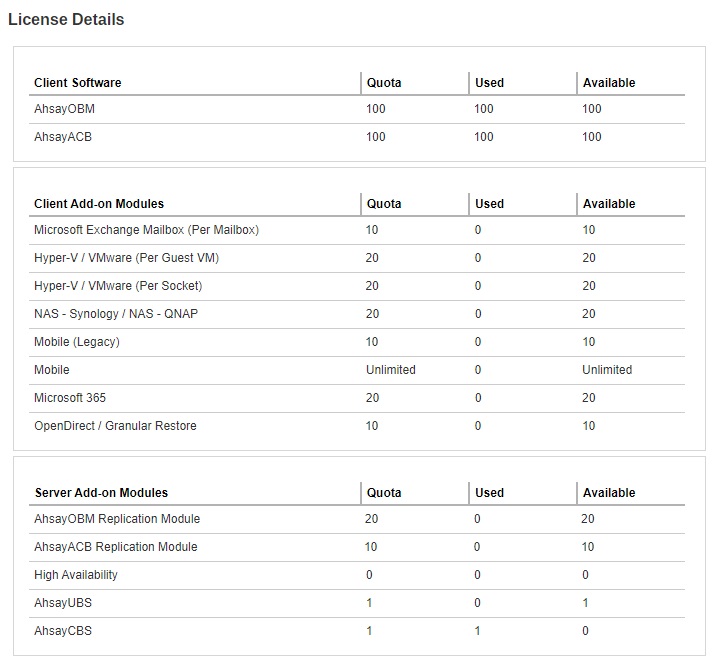The width and height of the screenshot is (720, 665).
Task: Click OpenDirect / Granular Restore entry
Action: click(115, 426)
